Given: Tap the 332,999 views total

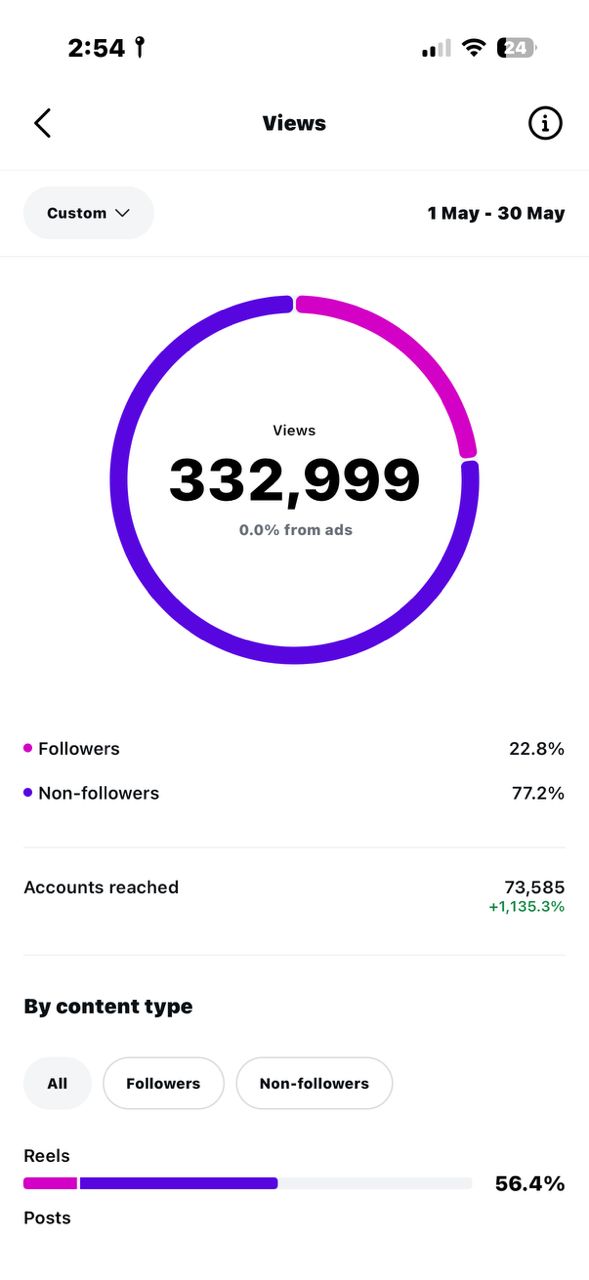Looking at the screenshot, I should click(294, 480).
